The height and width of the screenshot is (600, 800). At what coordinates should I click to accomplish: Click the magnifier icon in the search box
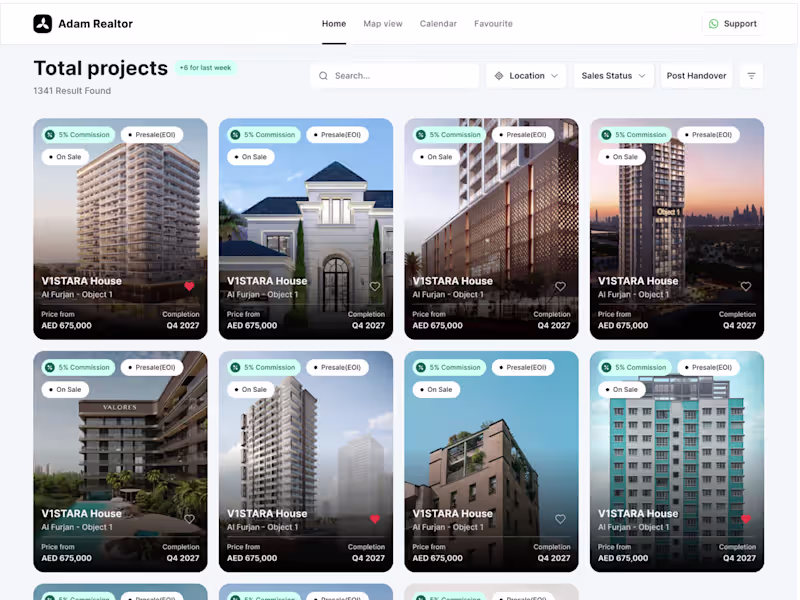point(323,76)
